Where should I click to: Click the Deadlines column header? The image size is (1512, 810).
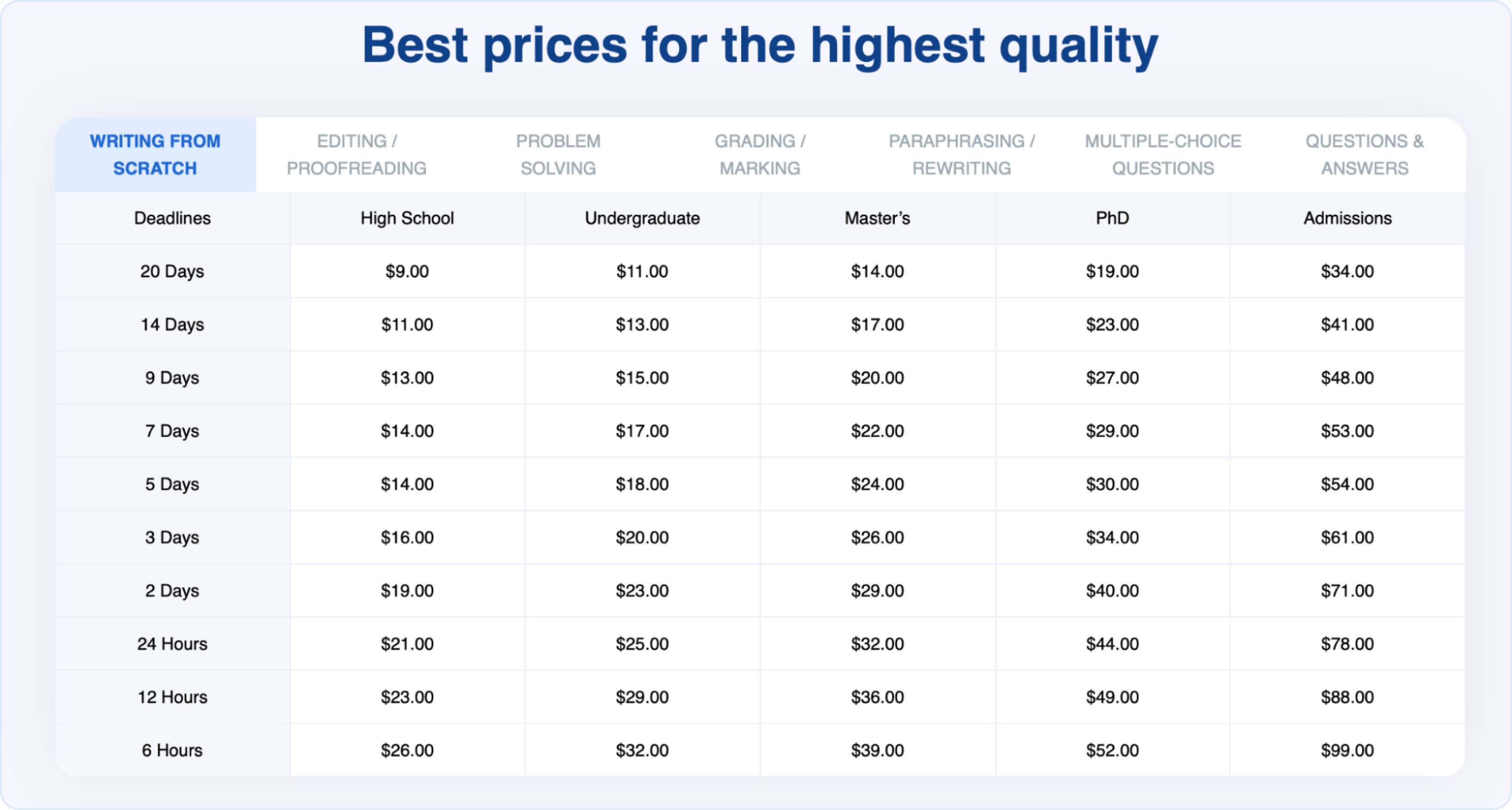tap(171, 217)
